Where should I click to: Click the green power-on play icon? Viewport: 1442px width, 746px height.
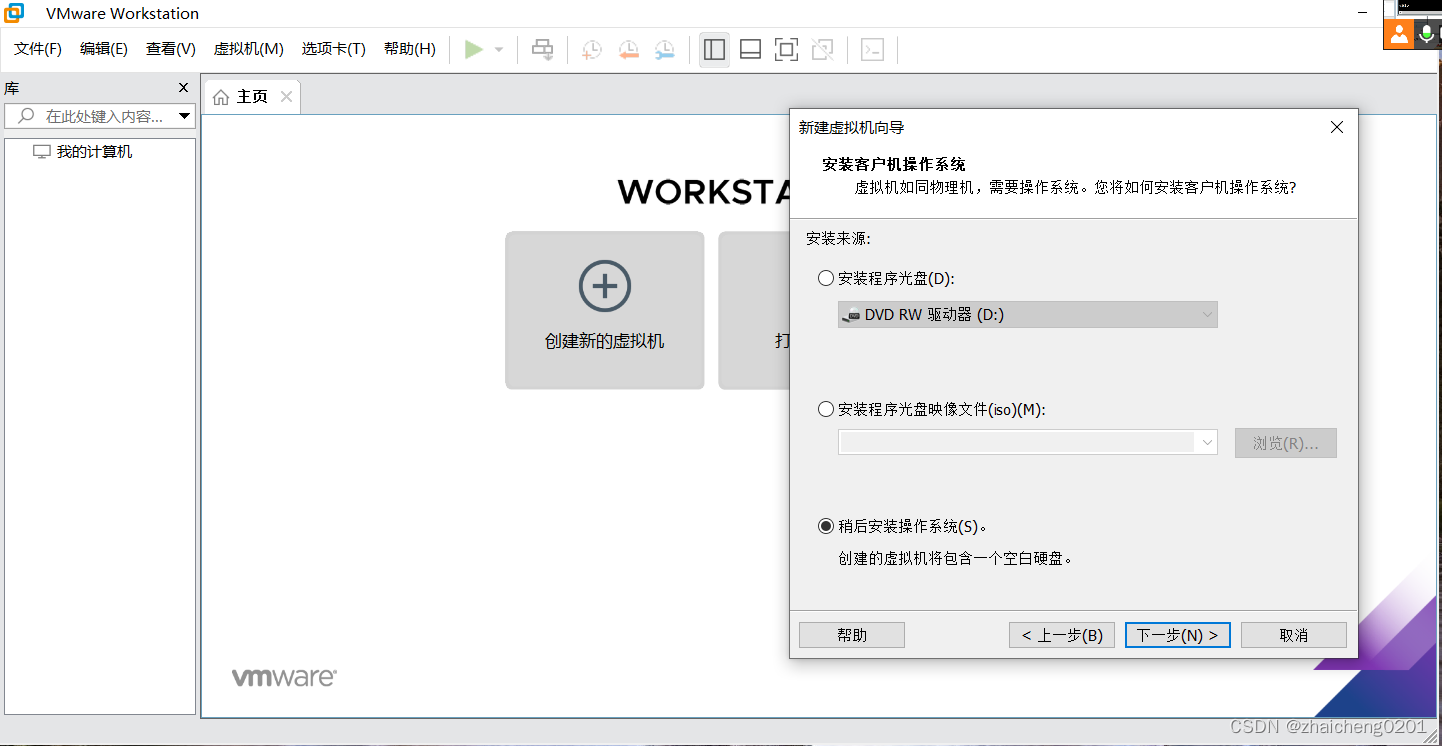474,49
